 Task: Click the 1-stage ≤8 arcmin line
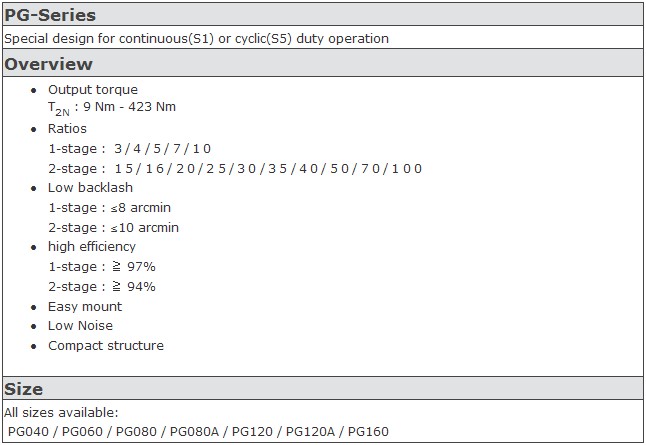(x=109, y=207)
